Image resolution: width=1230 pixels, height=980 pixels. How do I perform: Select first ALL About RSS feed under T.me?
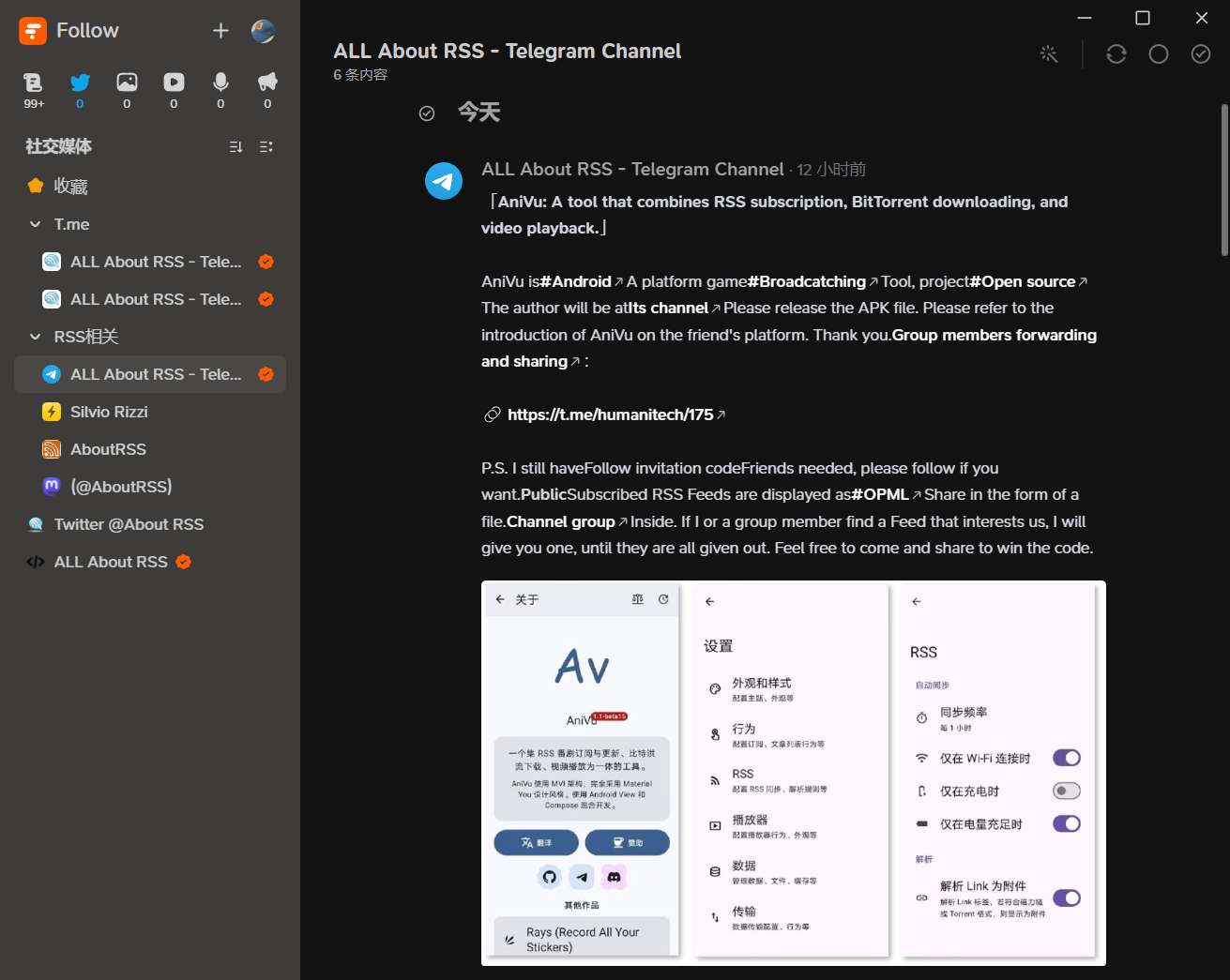coord(150,262)
